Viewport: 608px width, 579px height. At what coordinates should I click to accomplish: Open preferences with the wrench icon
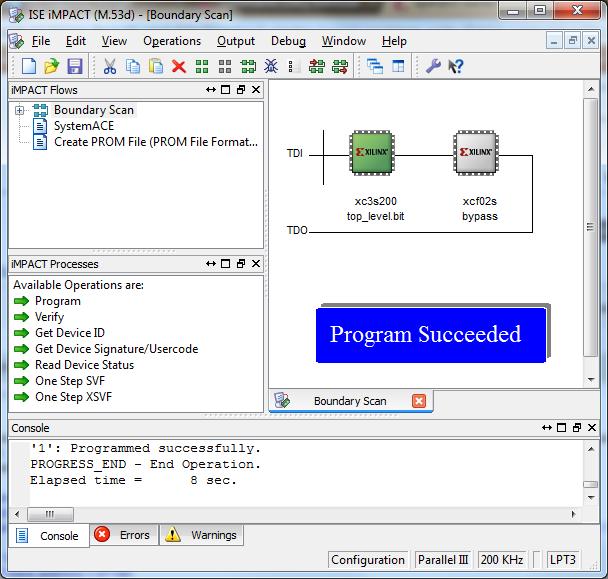click(433, 66)
